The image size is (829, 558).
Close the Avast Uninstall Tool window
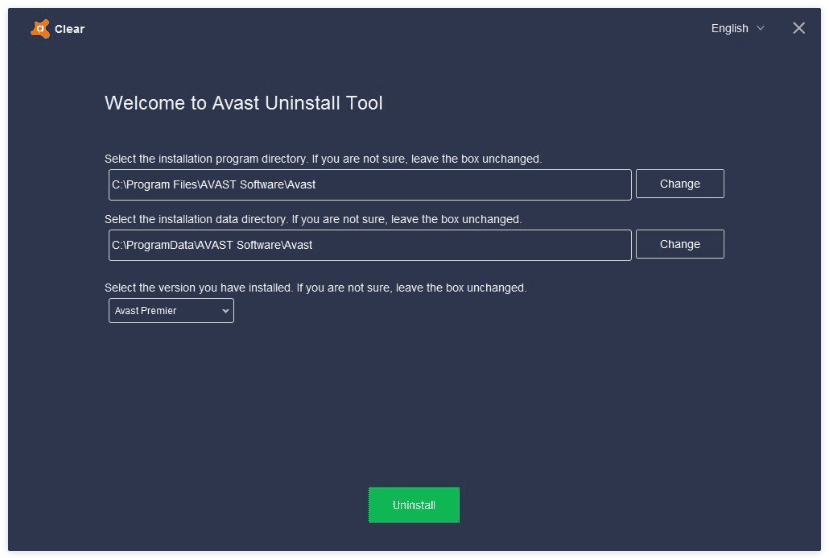click(x=799, y=28)
